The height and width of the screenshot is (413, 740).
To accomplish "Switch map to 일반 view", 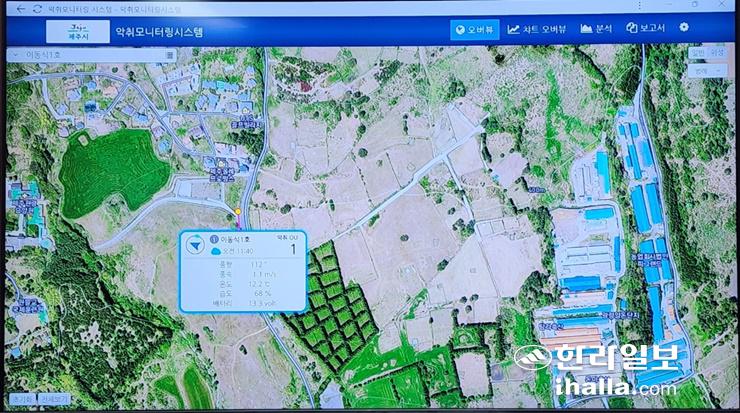I will [x=699, y=52].
